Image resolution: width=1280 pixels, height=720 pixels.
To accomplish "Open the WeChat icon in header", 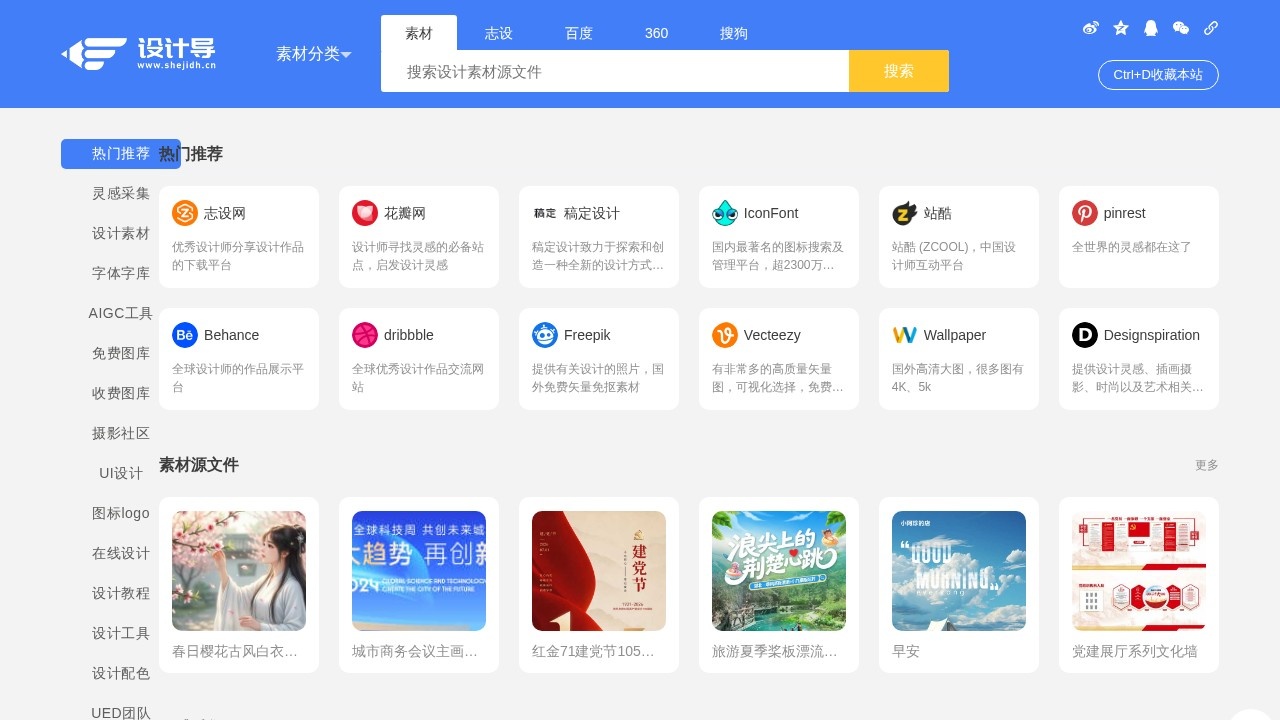I will coord(1181,28).
